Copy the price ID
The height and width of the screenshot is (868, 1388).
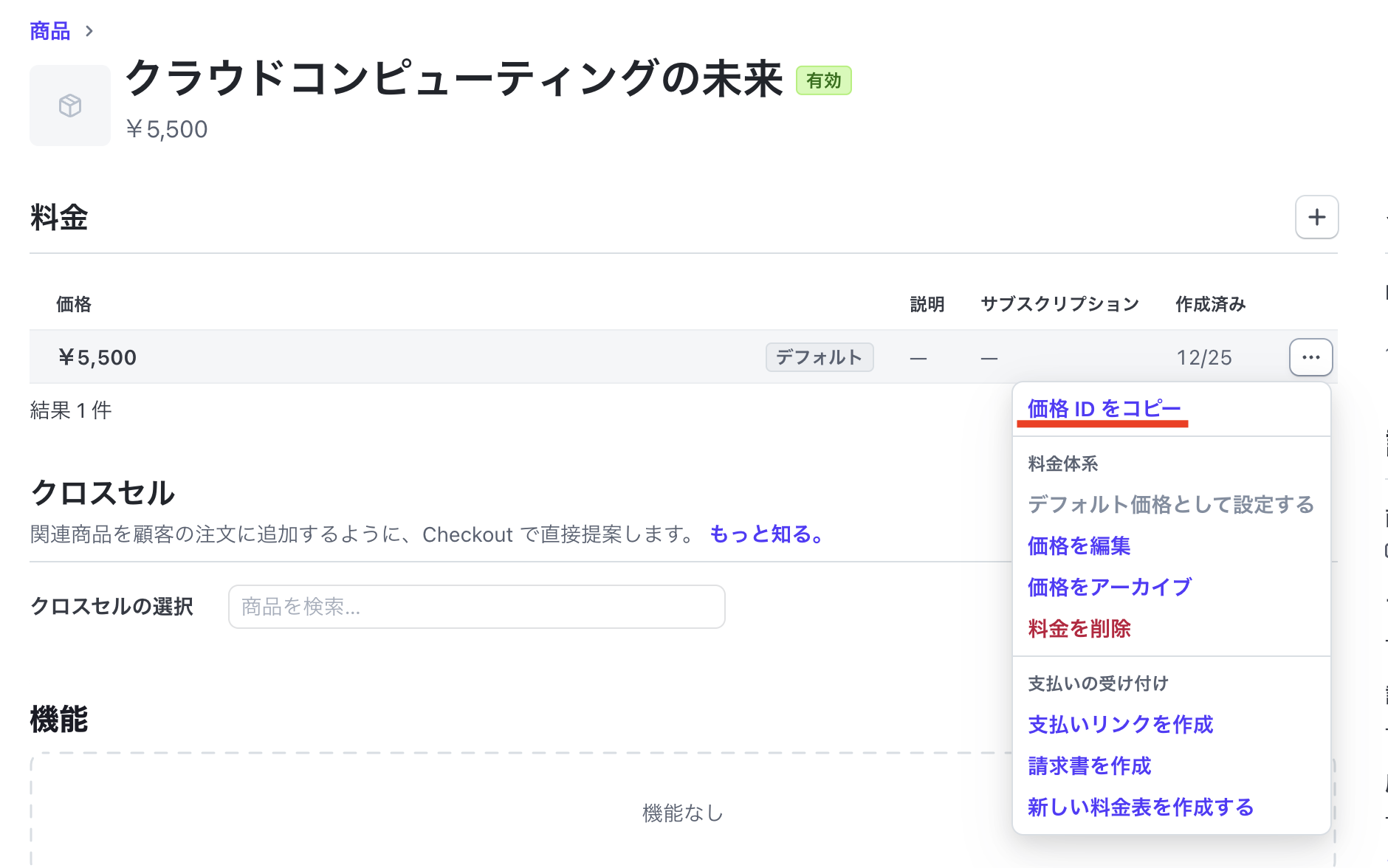[1102, 408]
